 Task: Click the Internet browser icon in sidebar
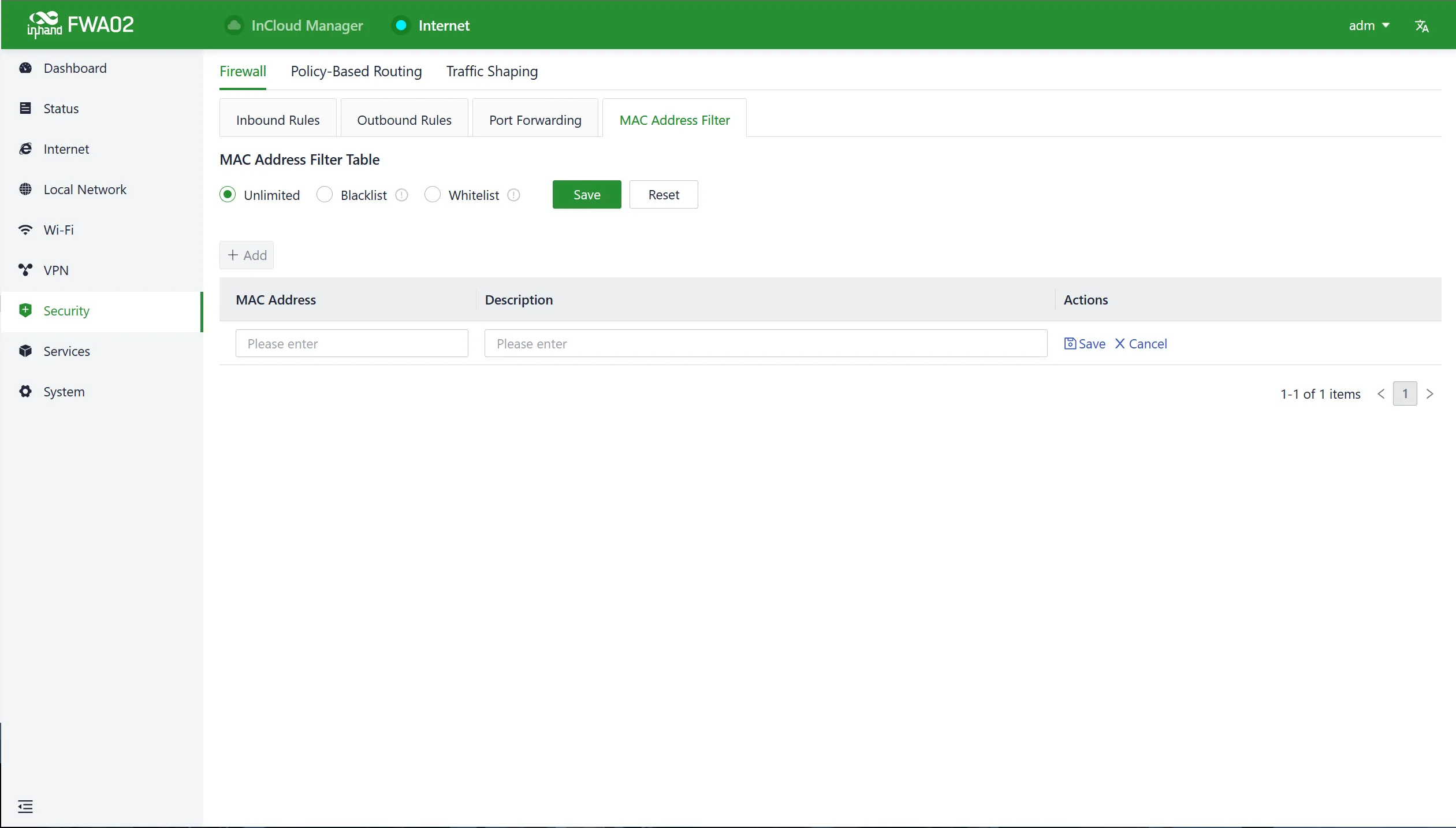coord(25,149)
